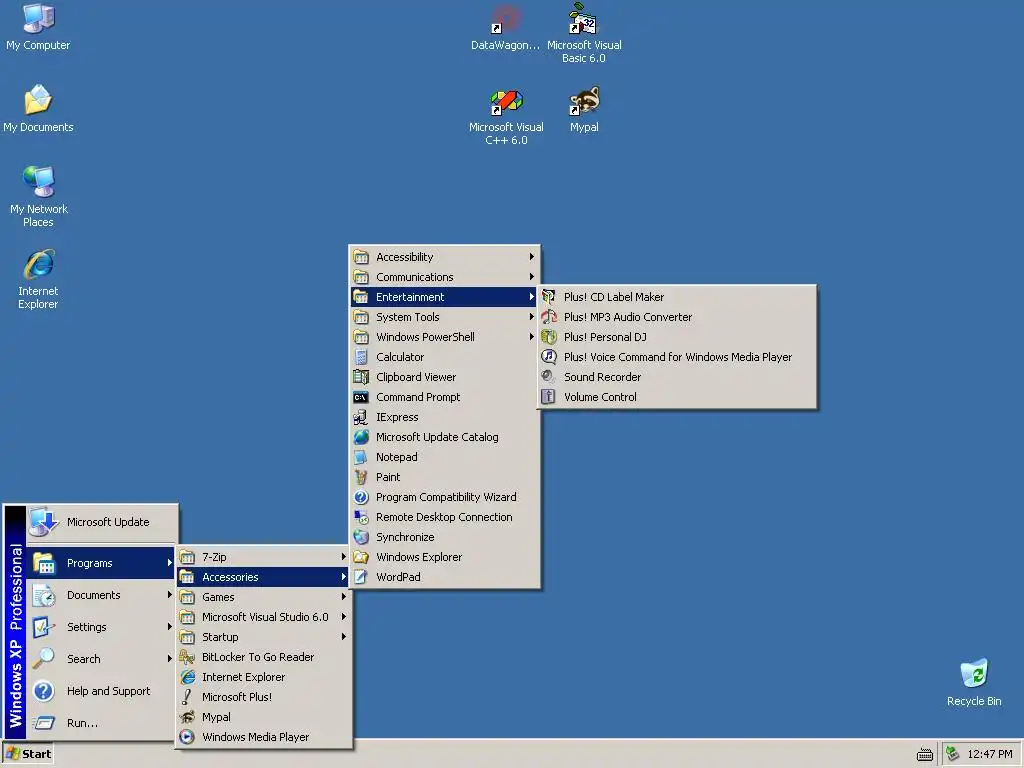Click the Microsoft Update icon in Start menu
The image size is (1024, 768).
[44, 522]
